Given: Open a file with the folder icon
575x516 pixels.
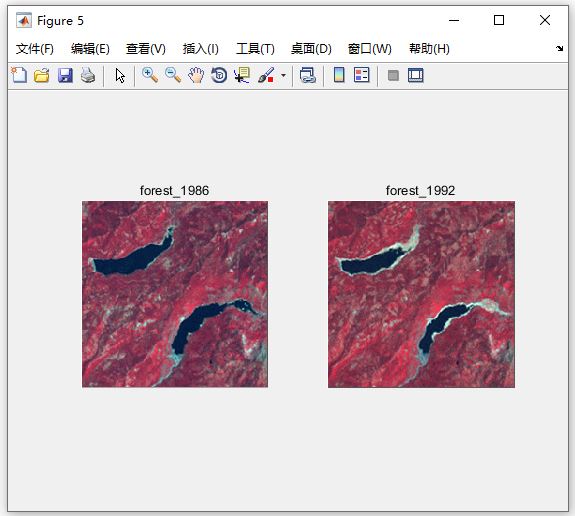Looking at the screenshot, I should pyautogui.click(x=42, y=76).
